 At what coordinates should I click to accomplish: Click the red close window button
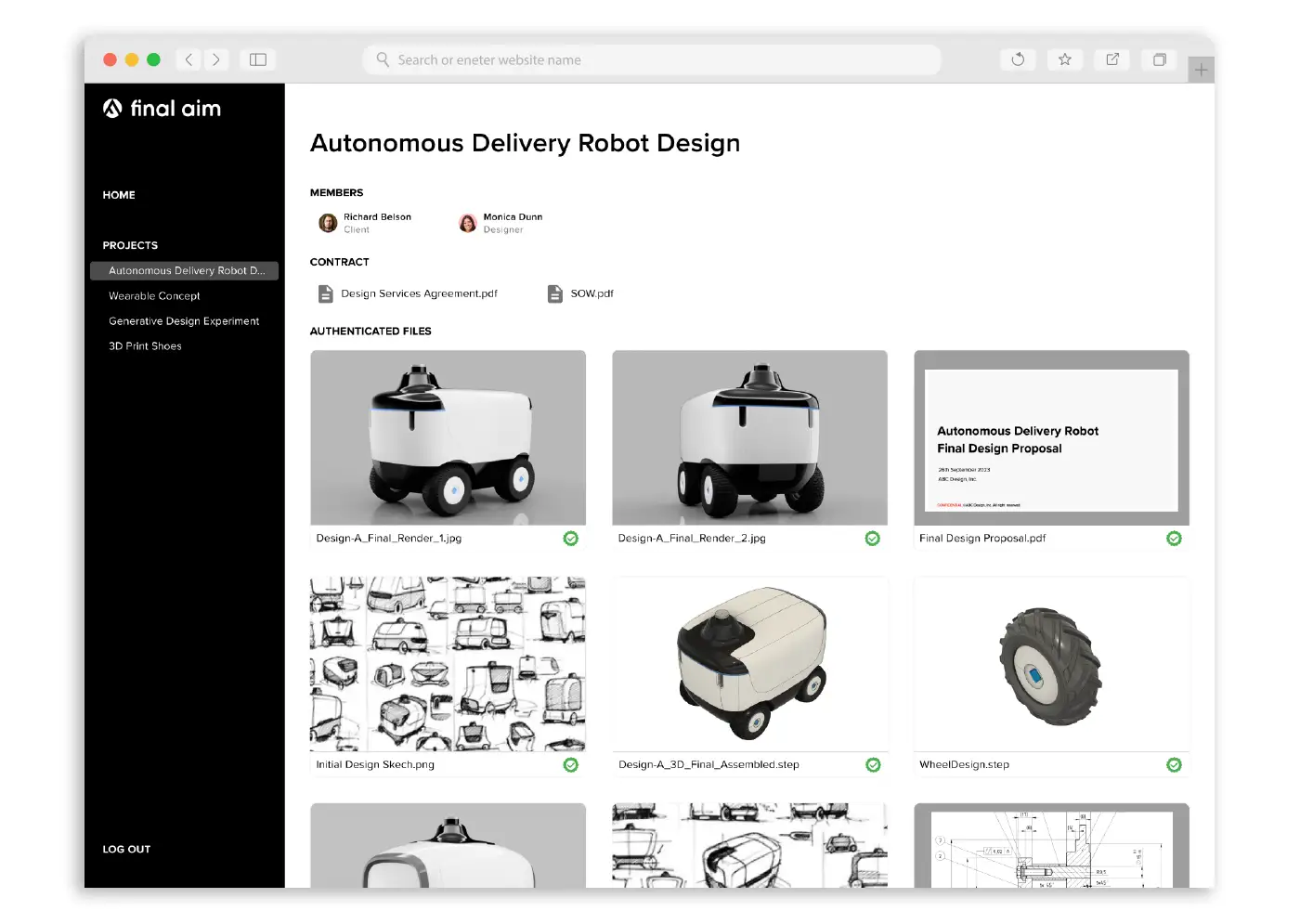[110, 59]
